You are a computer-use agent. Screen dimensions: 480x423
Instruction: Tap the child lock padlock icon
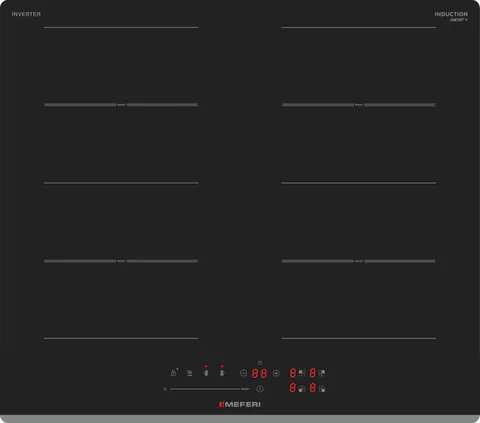[173, 373]
